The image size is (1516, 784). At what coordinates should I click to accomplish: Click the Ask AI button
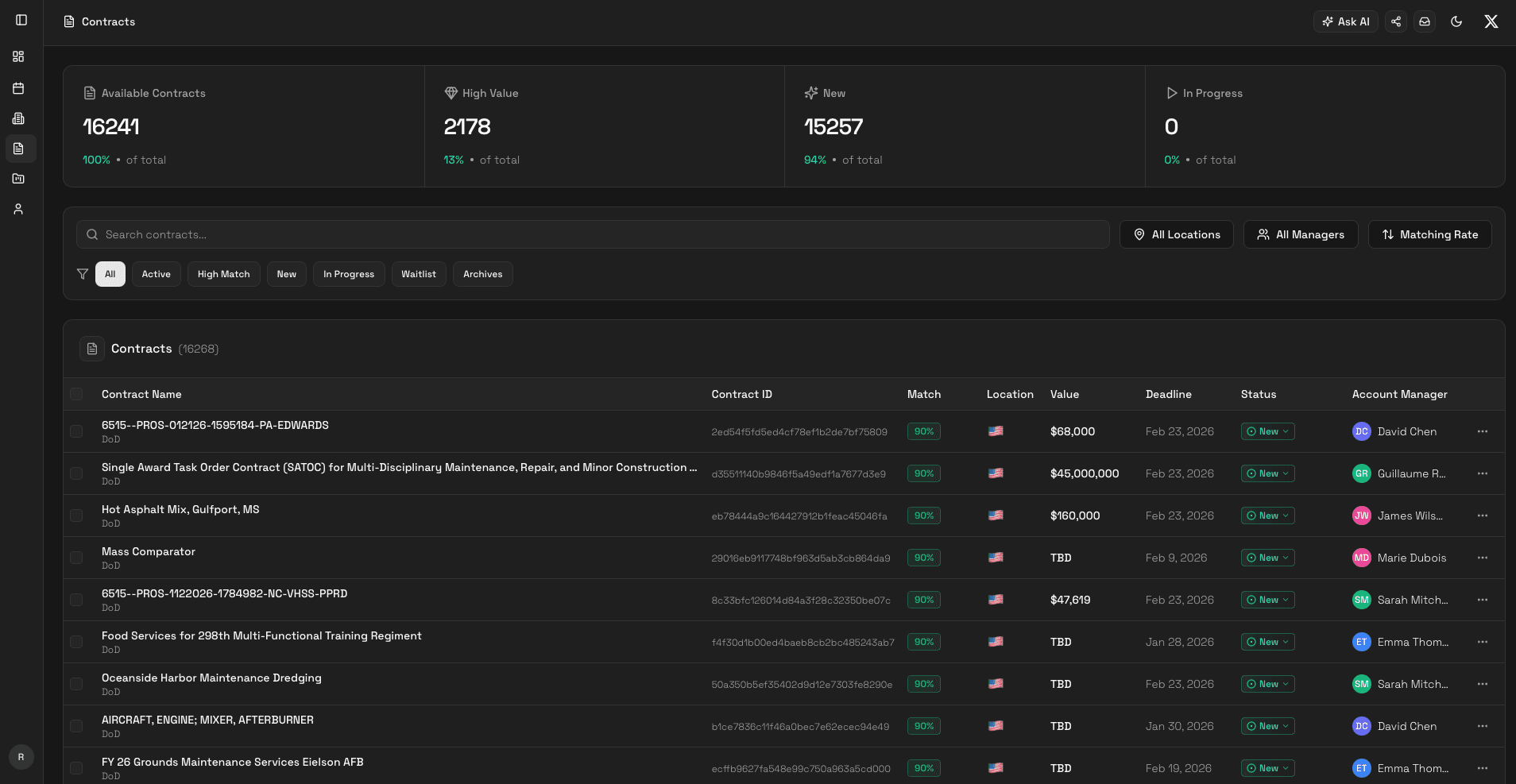click(x=1346, y=21)
